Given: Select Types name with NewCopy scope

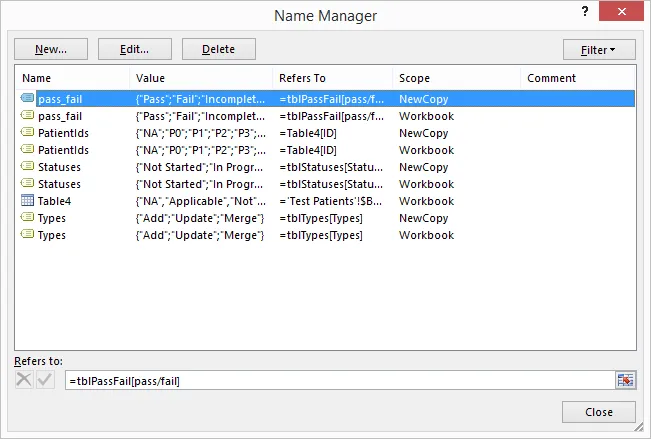Looking at the screenshot, I should (52, 218).
